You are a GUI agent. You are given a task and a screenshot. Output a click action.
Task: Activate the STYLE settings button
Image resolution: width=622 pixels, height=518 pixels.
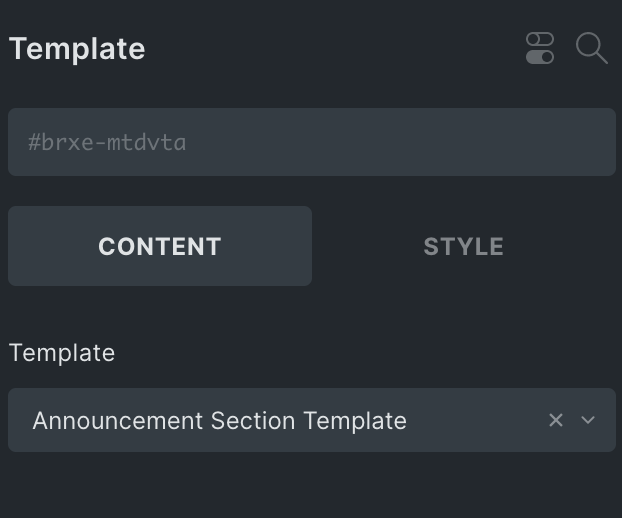pos(464,246)
